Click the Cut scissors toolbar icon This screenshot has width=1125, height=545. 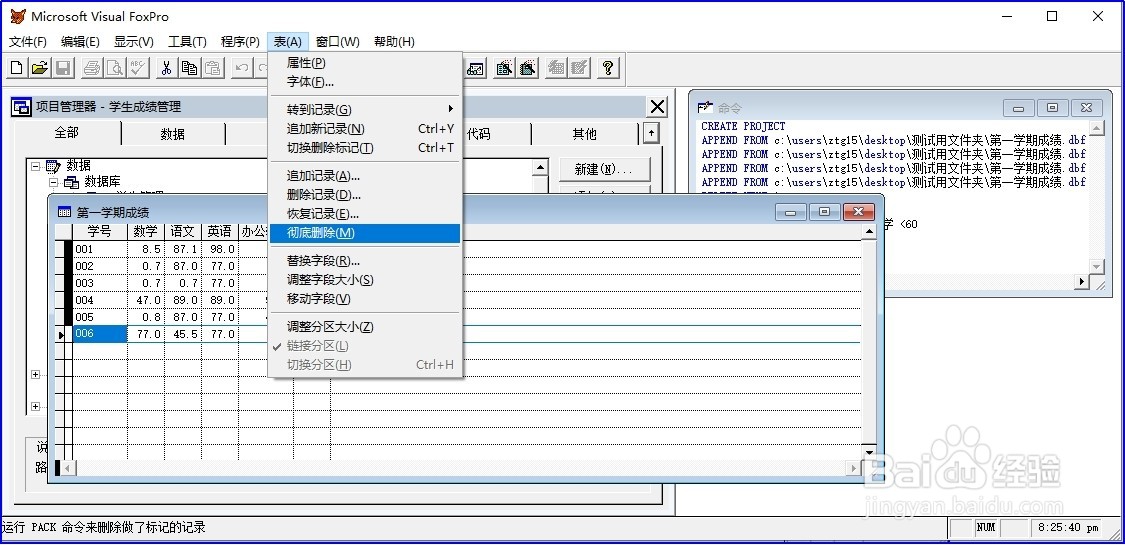pyautogui.click(x=166, y=68)
